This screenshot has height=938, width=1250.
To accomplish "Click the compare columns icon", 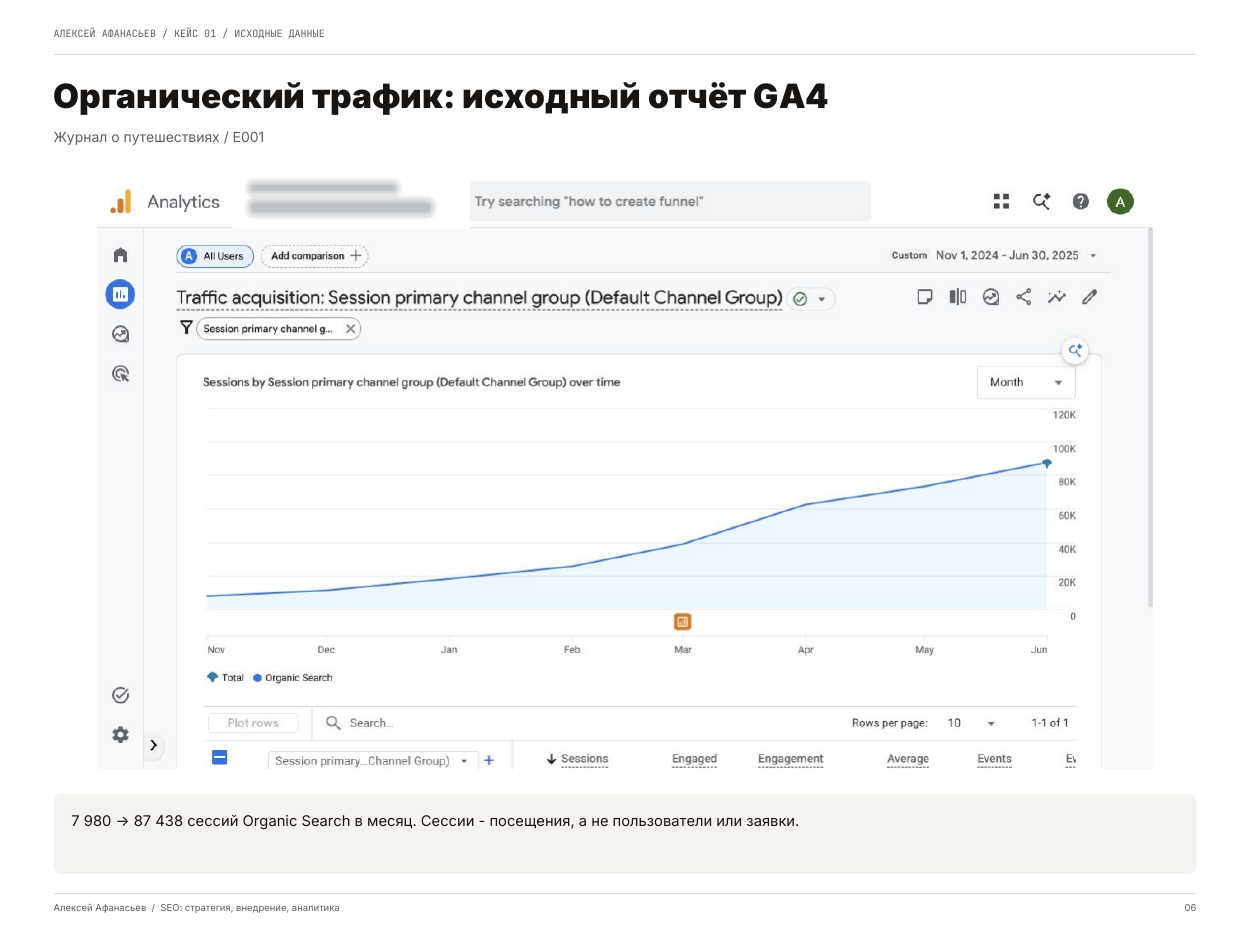I will (x=958, y=297).
